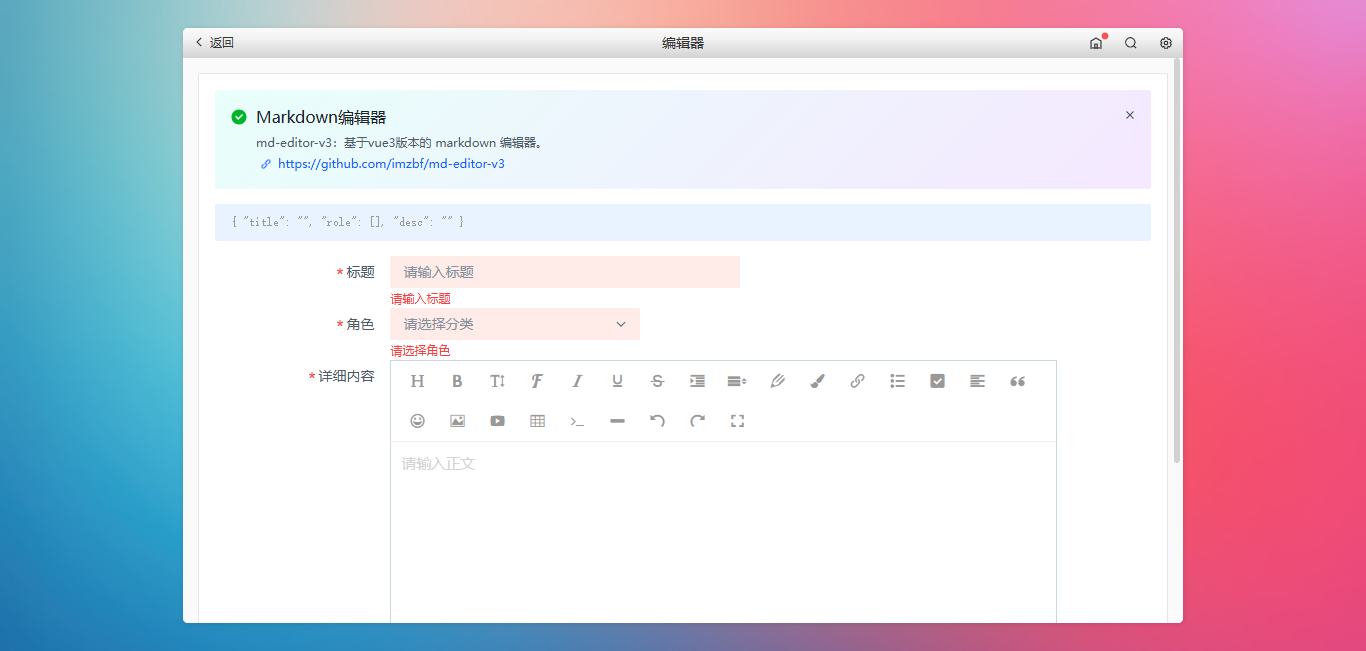Click the green success check icon
The height and width of the screenshot is (651, 1366).
[x=239, y=117]
